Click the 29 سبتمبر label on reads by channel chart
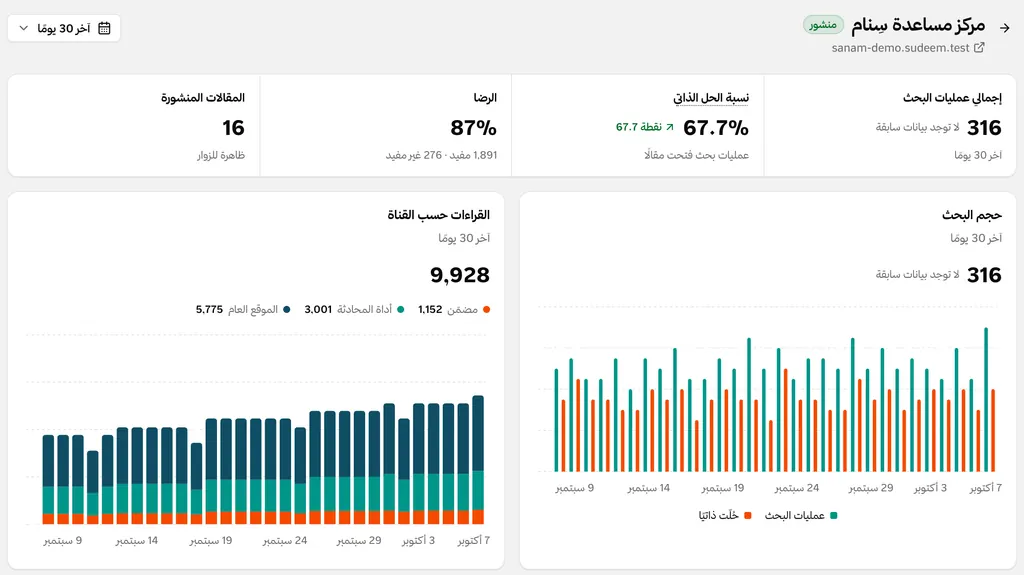The image size is (1024, 575). click(359, 541)
